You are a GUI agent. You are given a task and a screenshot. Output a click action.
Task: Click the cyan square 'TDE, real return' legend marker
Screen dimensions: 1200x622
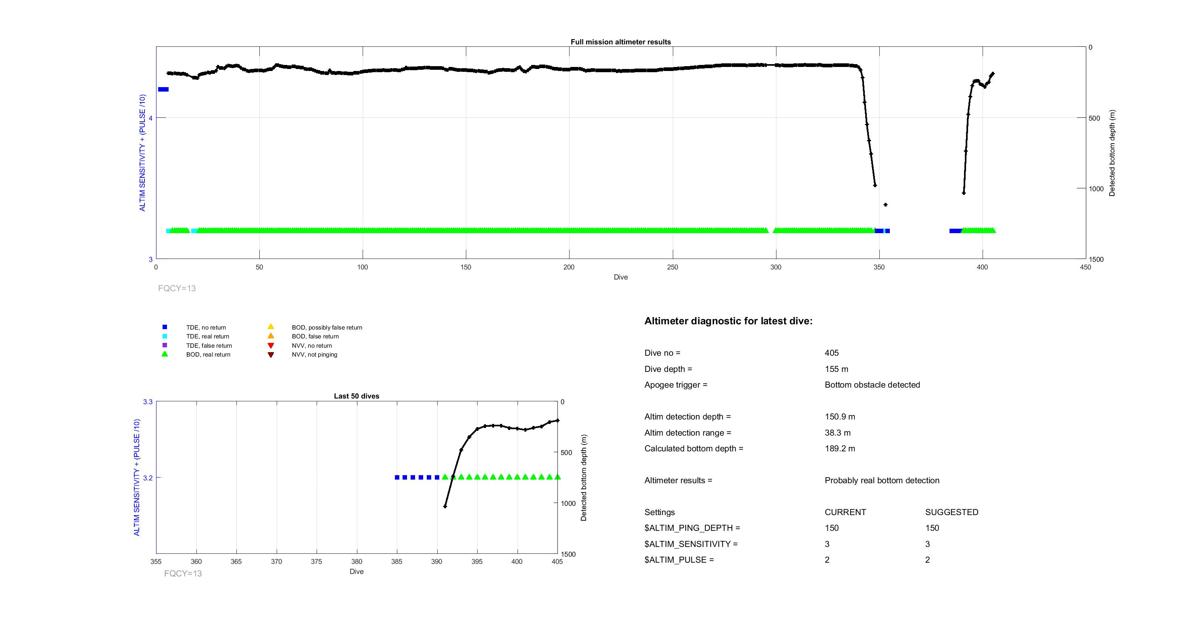tap(164, 336)
